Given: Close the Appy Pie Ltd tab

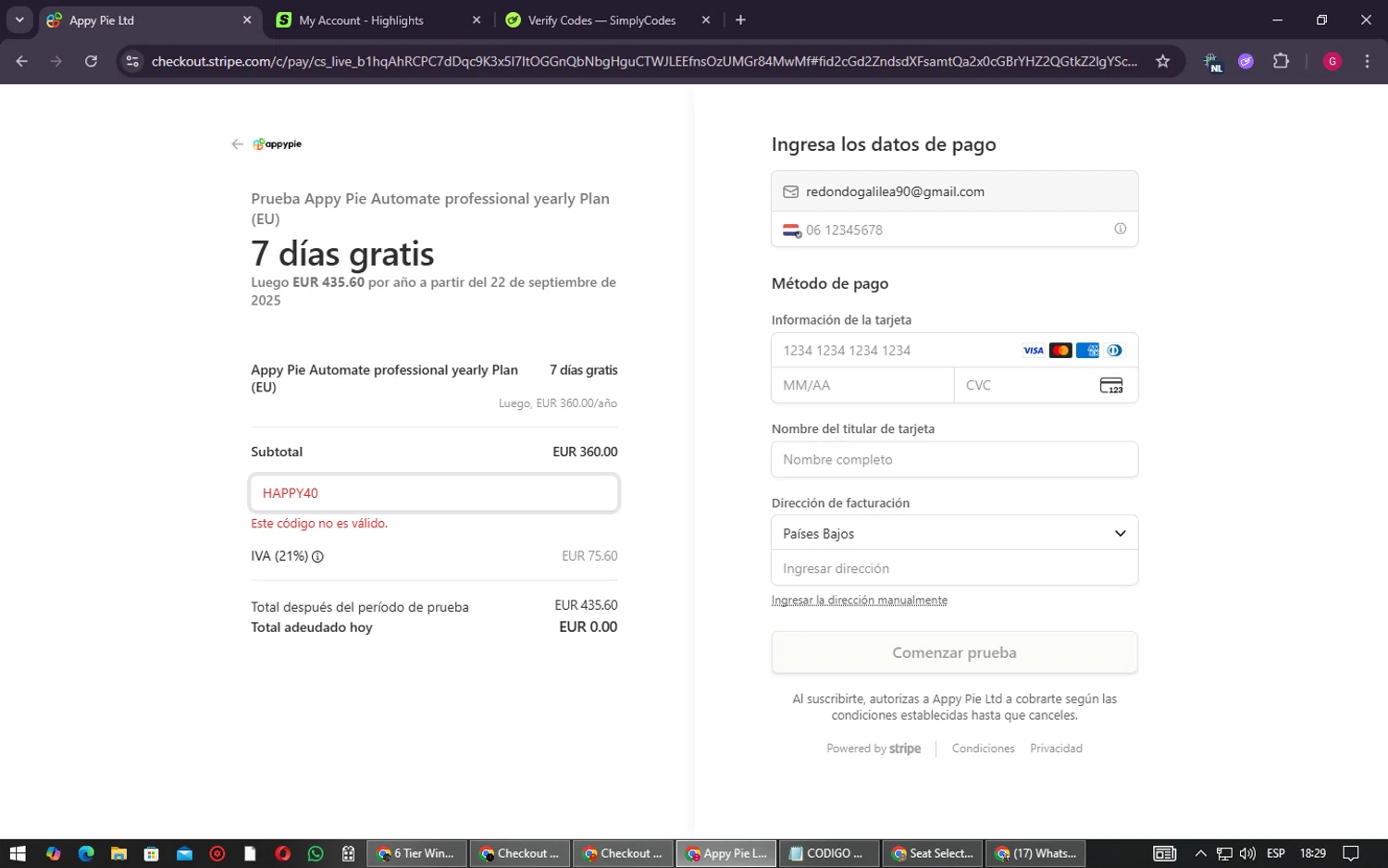Looking at the screenshot, I should pos(247,20).
